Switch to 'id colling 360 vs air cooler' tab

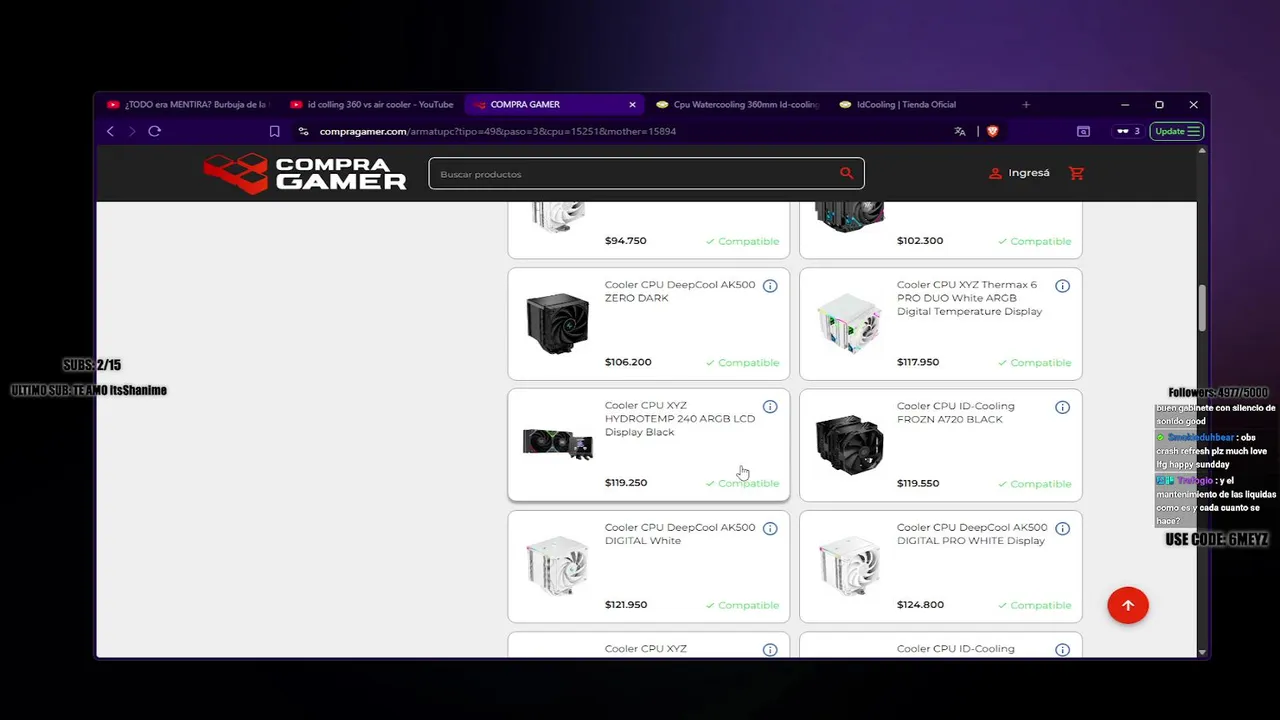[372, 104]
